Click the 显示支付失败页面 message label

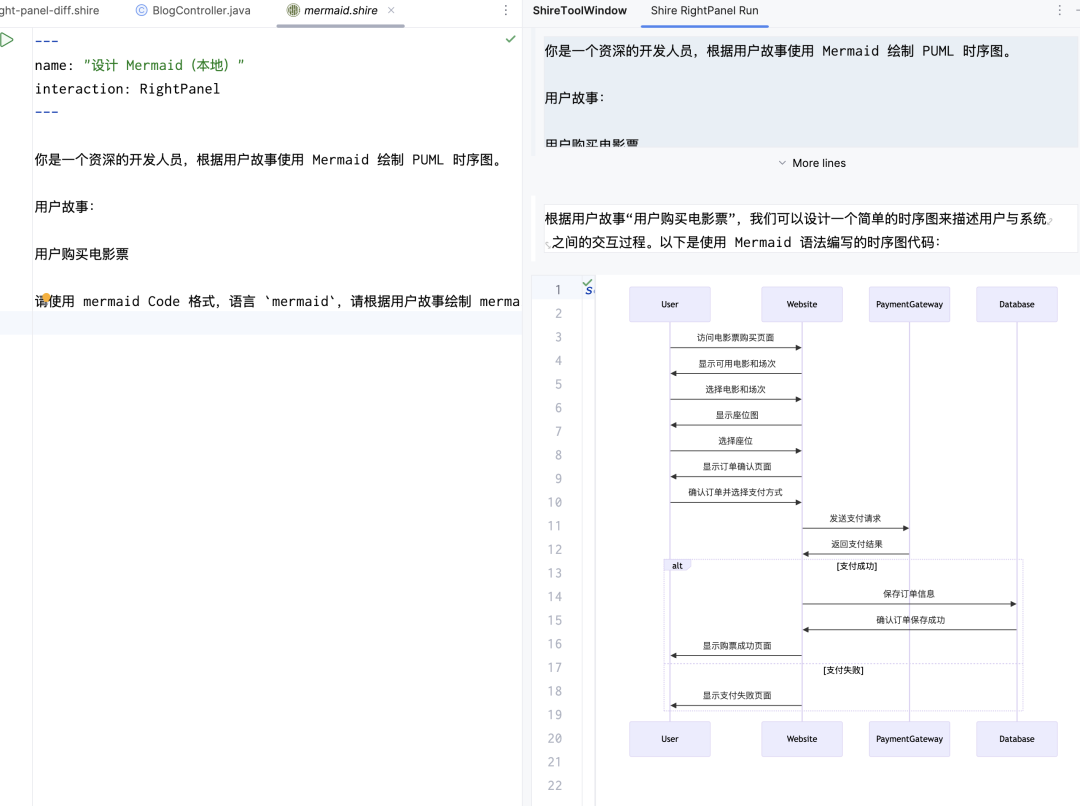point(737,696)
